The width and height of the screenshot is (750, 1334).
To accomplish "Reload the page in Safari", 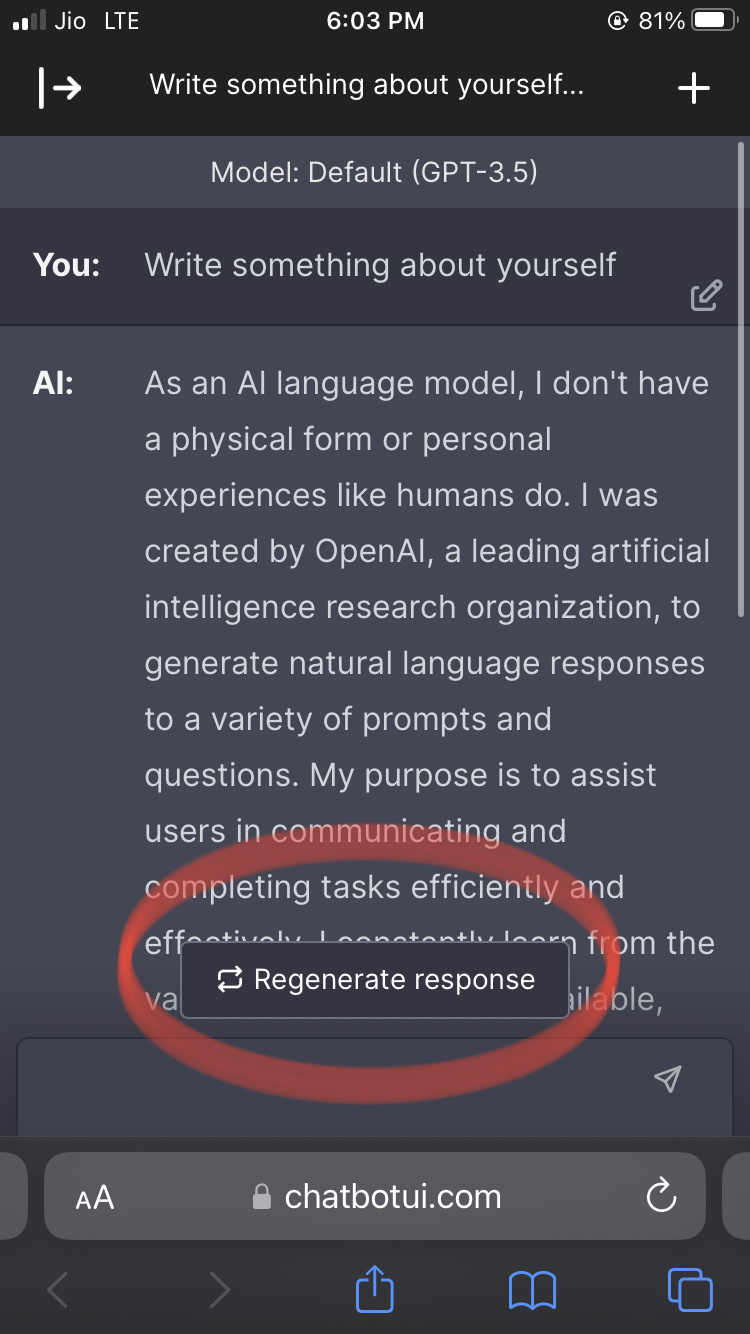I will coord(662,1196).
